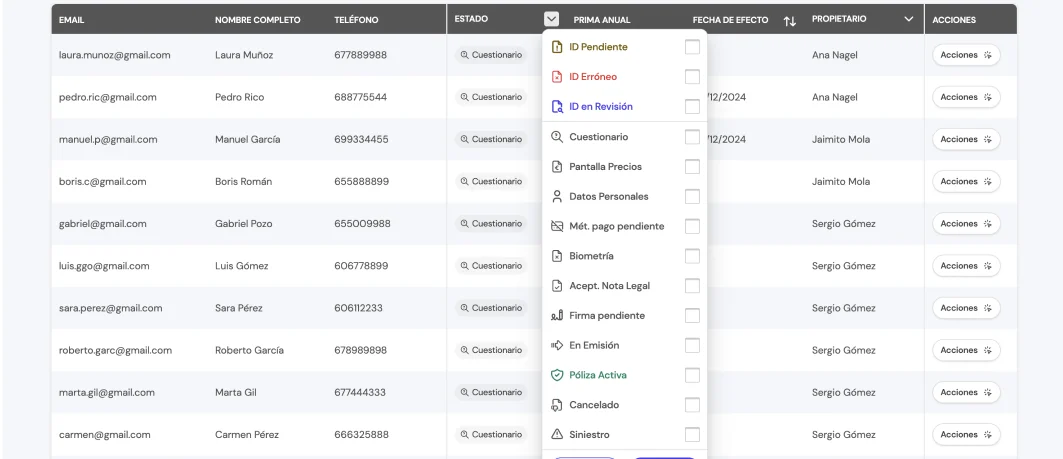Open Acciones menu for Luis Gómez
The image size is (1063, 459).
(x=966, y=266)
